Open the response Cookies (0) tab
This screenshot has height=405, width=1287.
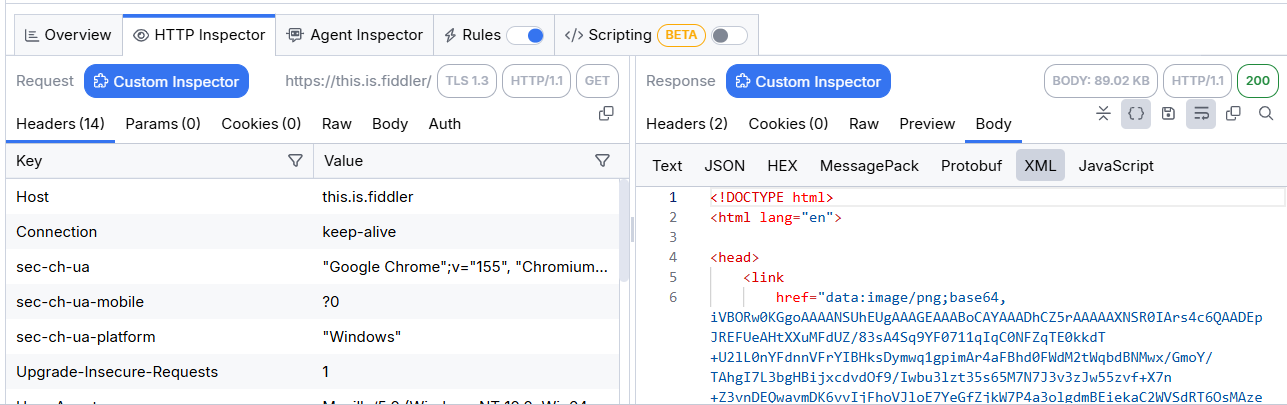tap(788, 124)
